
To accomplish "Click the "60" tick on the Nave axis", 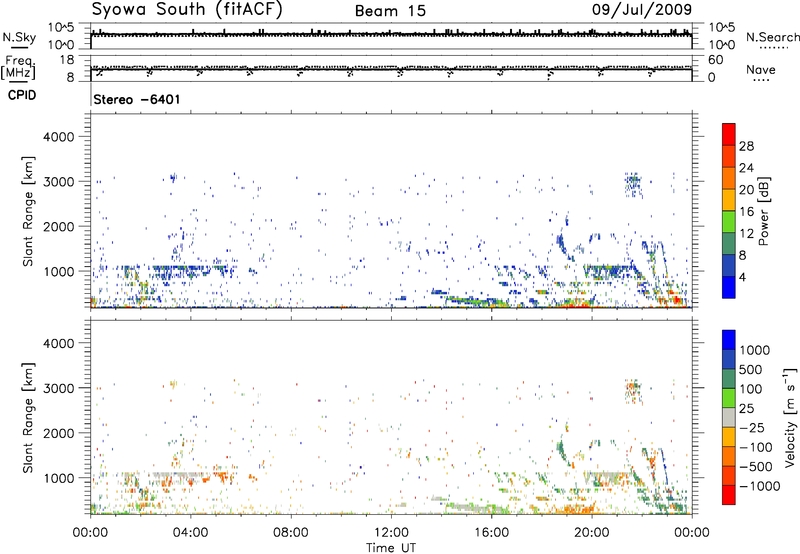I will pyautogui.click(x=715, y=60).
